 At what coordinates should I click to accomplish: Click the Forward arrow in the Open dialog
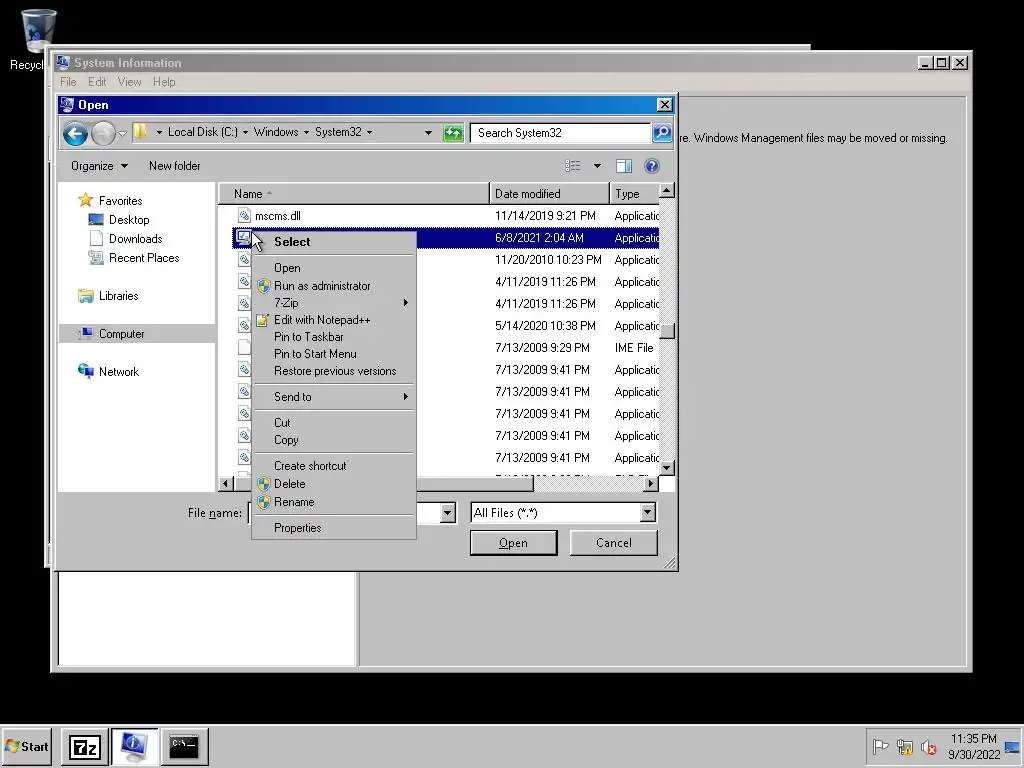click(x=103, y=134)
